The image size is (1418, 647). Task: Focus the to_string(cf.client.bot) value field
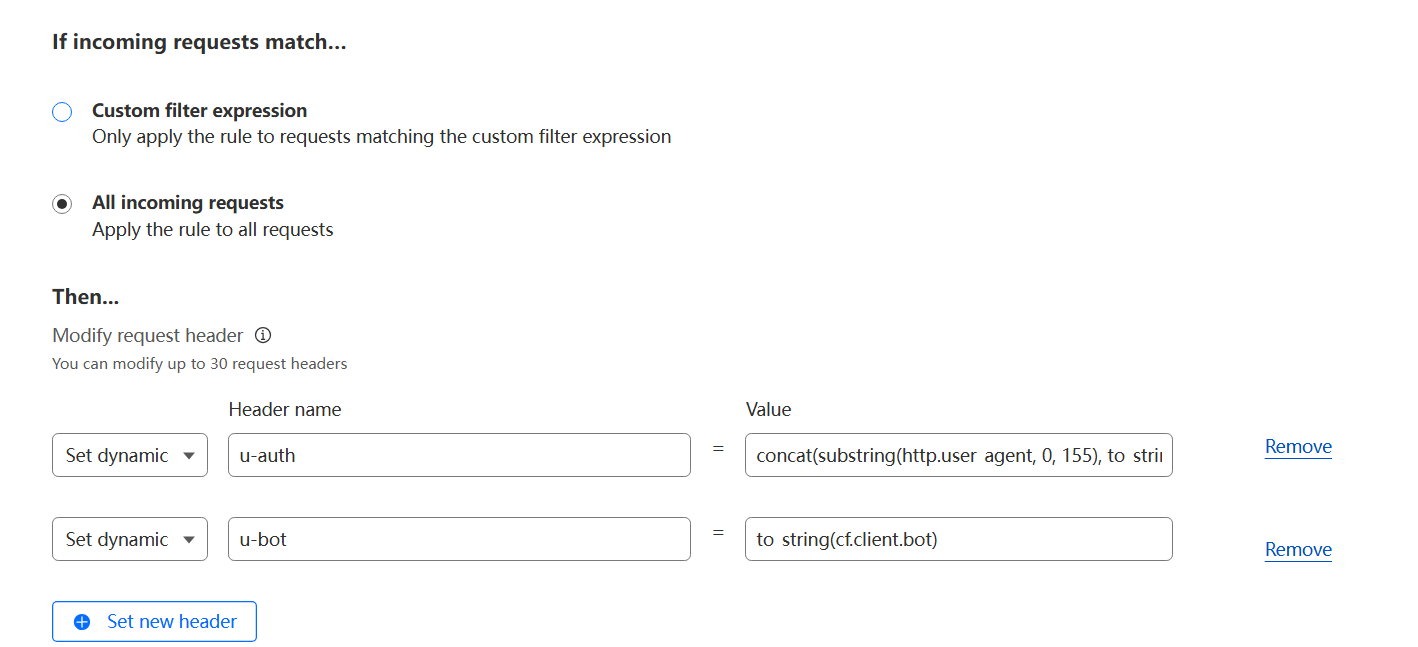(x=958, y=539)
